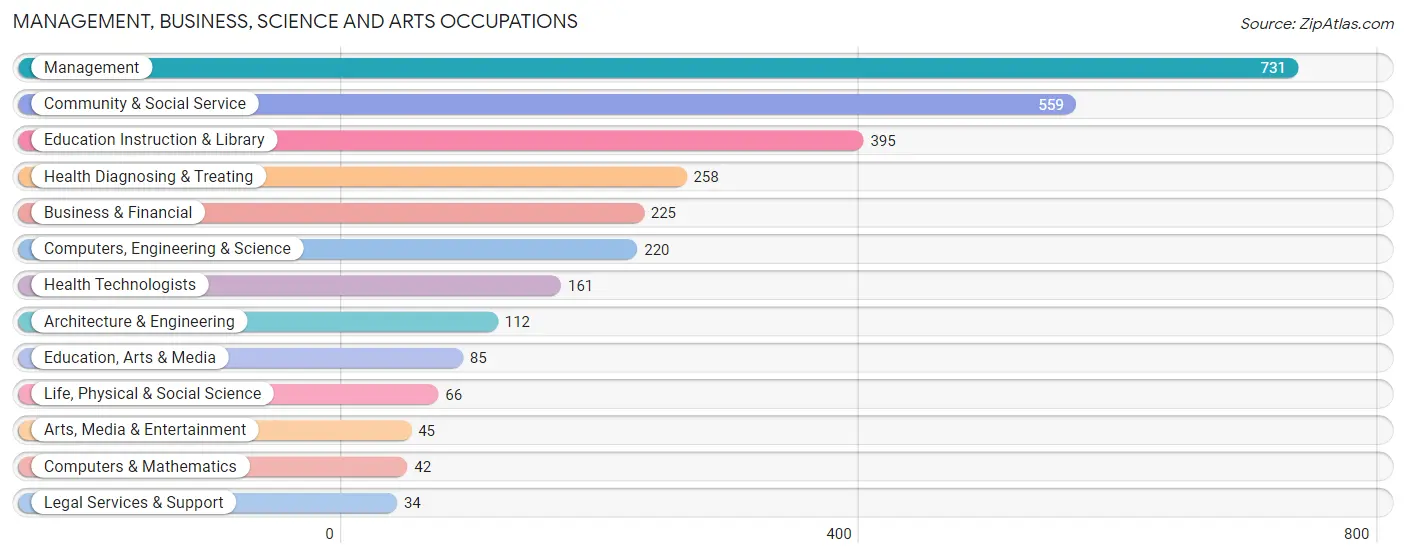This screenshot has width=1406, height=558.
Task: Click the Health Technologists bar
Action: (290, 285)
